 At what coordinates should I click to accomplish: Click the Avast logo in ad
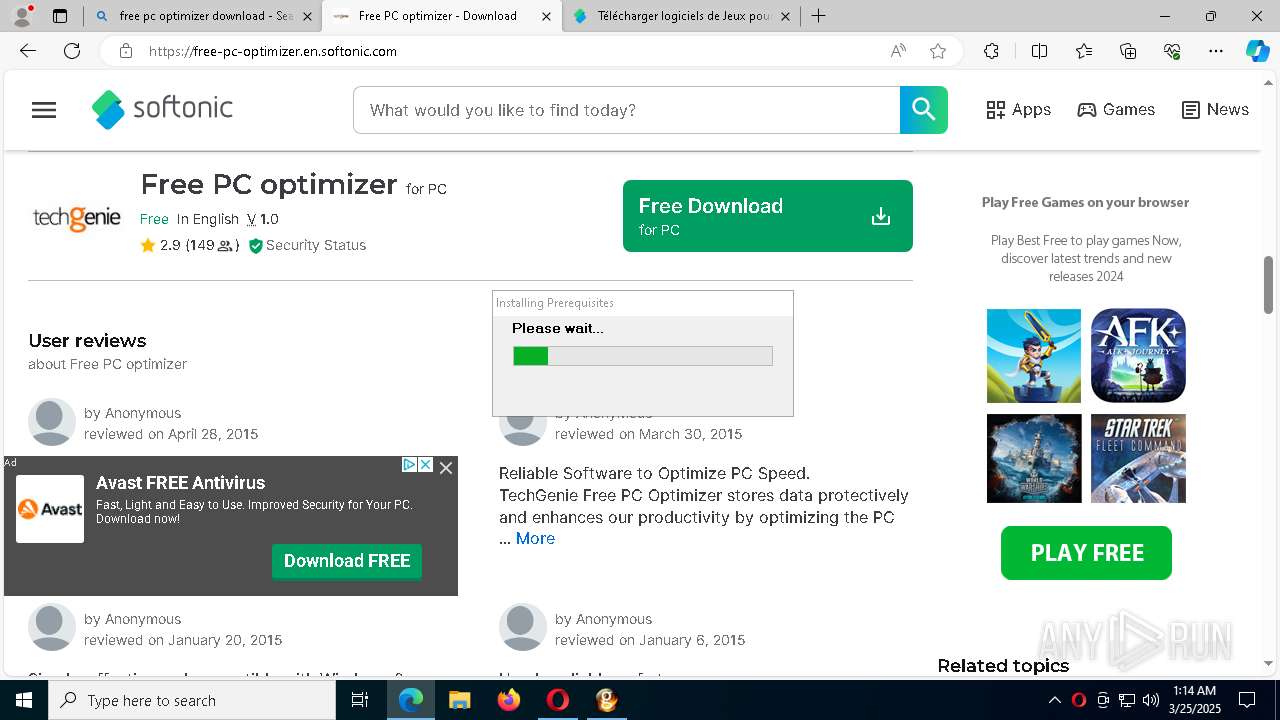[50, 509]
